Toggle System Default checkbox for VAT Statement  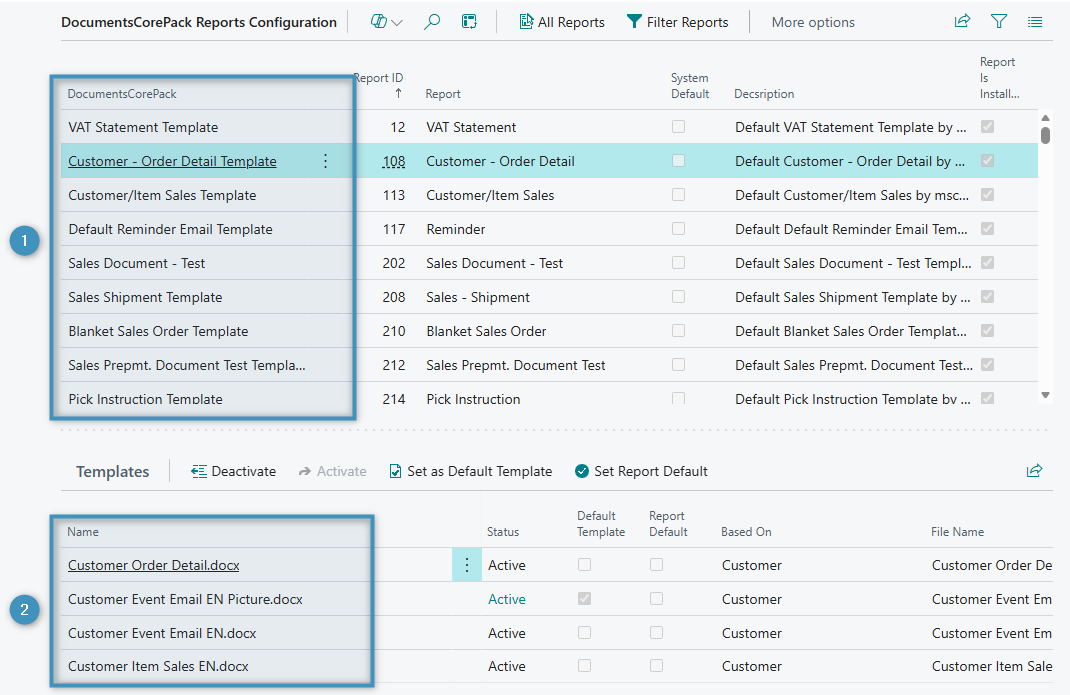point(678,126)
